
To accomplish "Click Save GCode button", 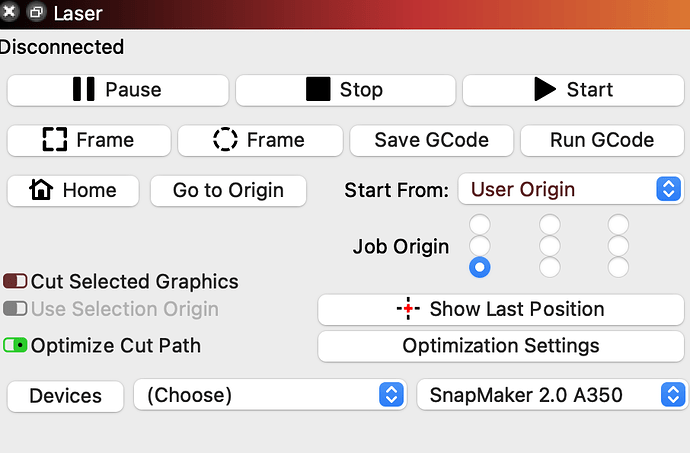I will (431, 140).
